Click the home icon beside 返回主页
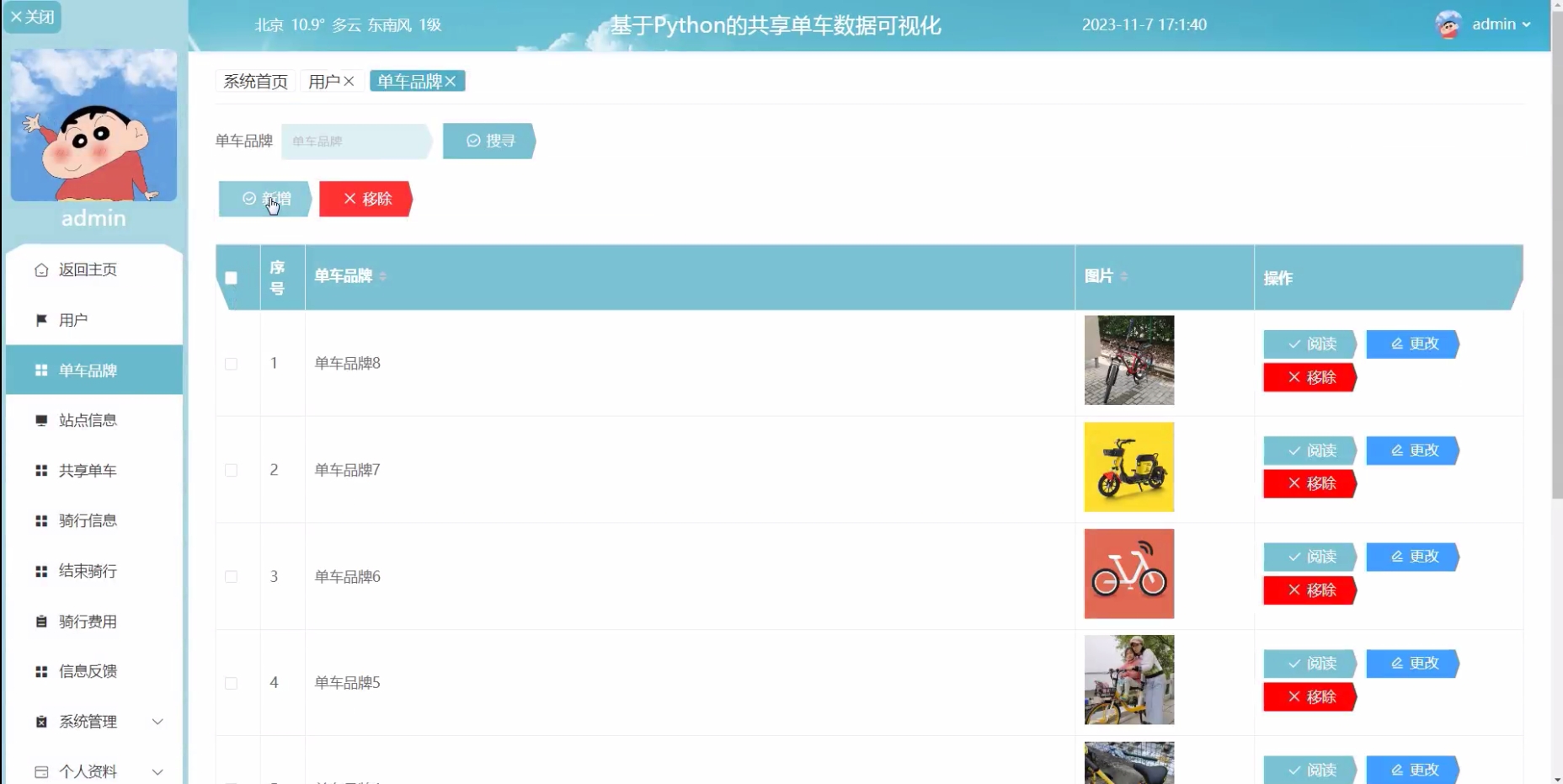 tap(41, 270)
